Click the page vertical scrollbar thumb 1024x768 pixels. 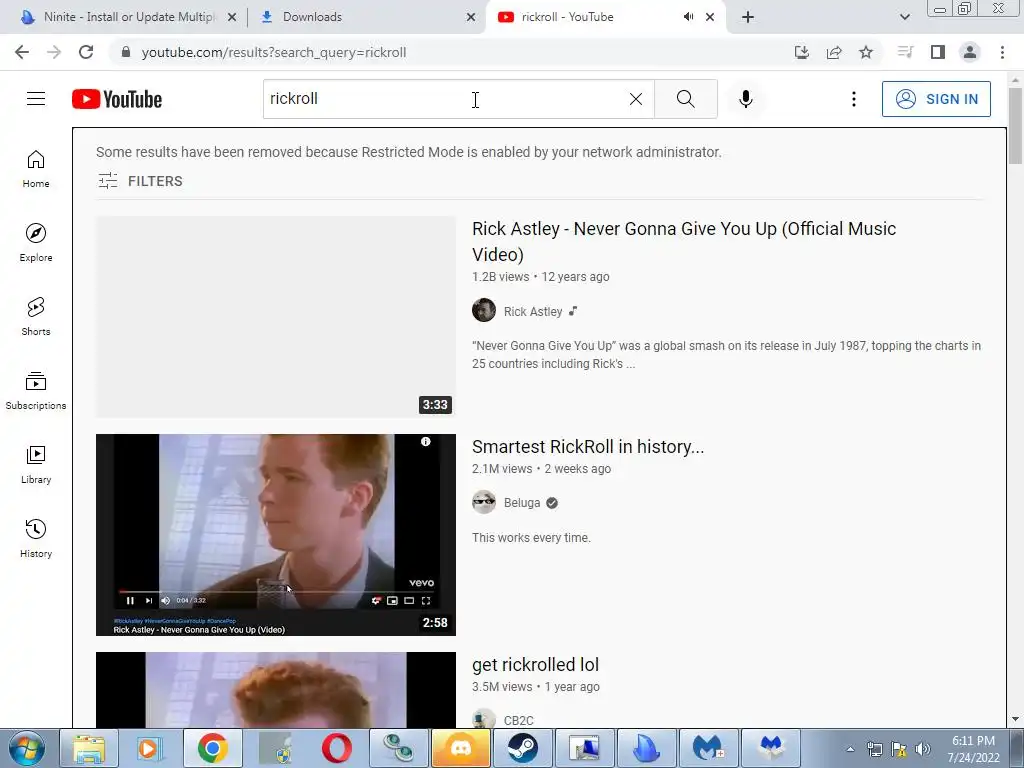tap(1015, 125)
